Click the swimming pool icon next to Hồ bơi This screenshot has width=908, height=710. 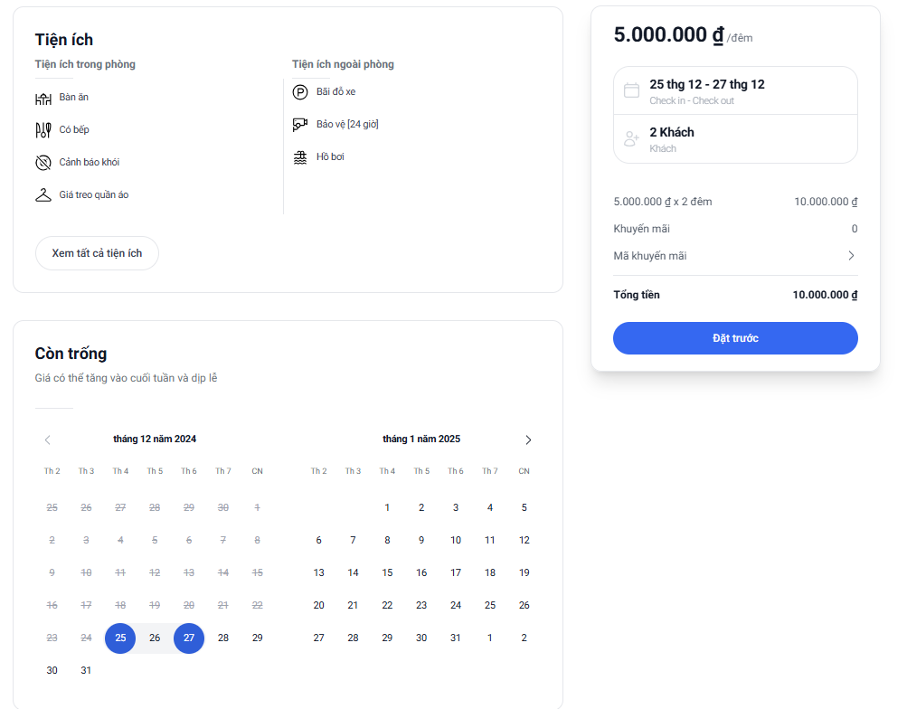(x=300, y=158)
